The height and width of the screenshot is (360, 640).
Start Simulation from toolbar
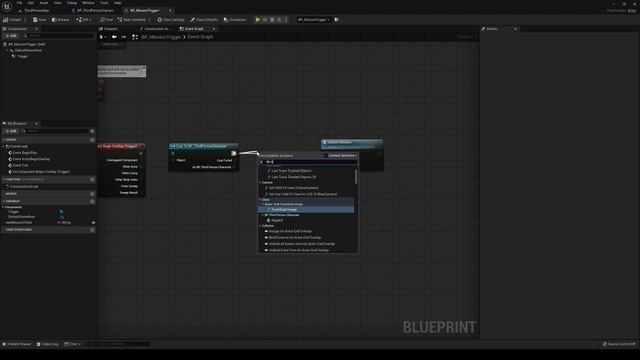[x=235, y=20]
